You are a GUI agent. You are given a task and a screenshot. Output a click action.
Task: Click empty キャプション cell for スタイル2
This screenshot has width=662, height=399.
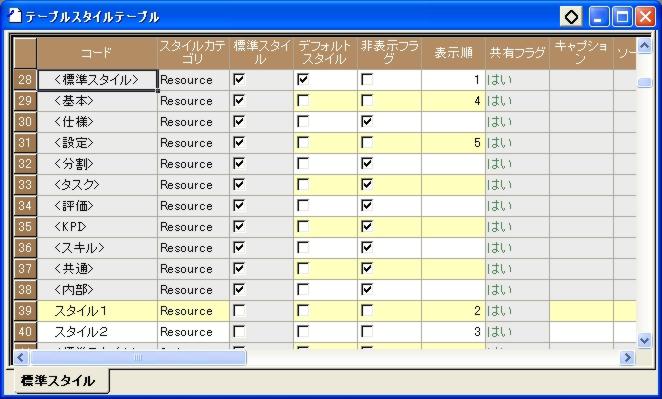[581, 331]
